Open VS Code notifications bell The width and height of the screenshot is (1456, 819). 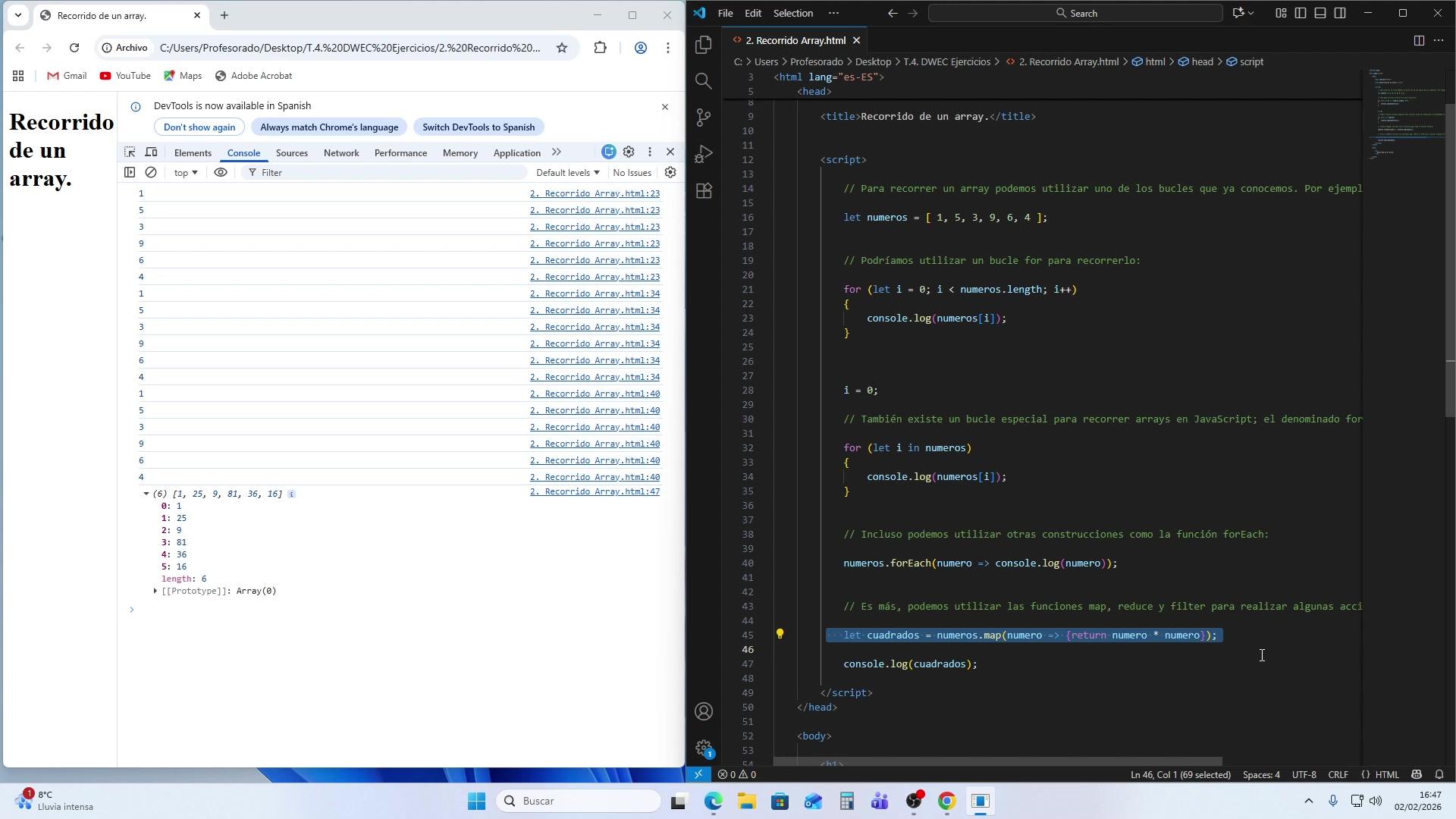pyautogui.click(x=1439, y=774)
